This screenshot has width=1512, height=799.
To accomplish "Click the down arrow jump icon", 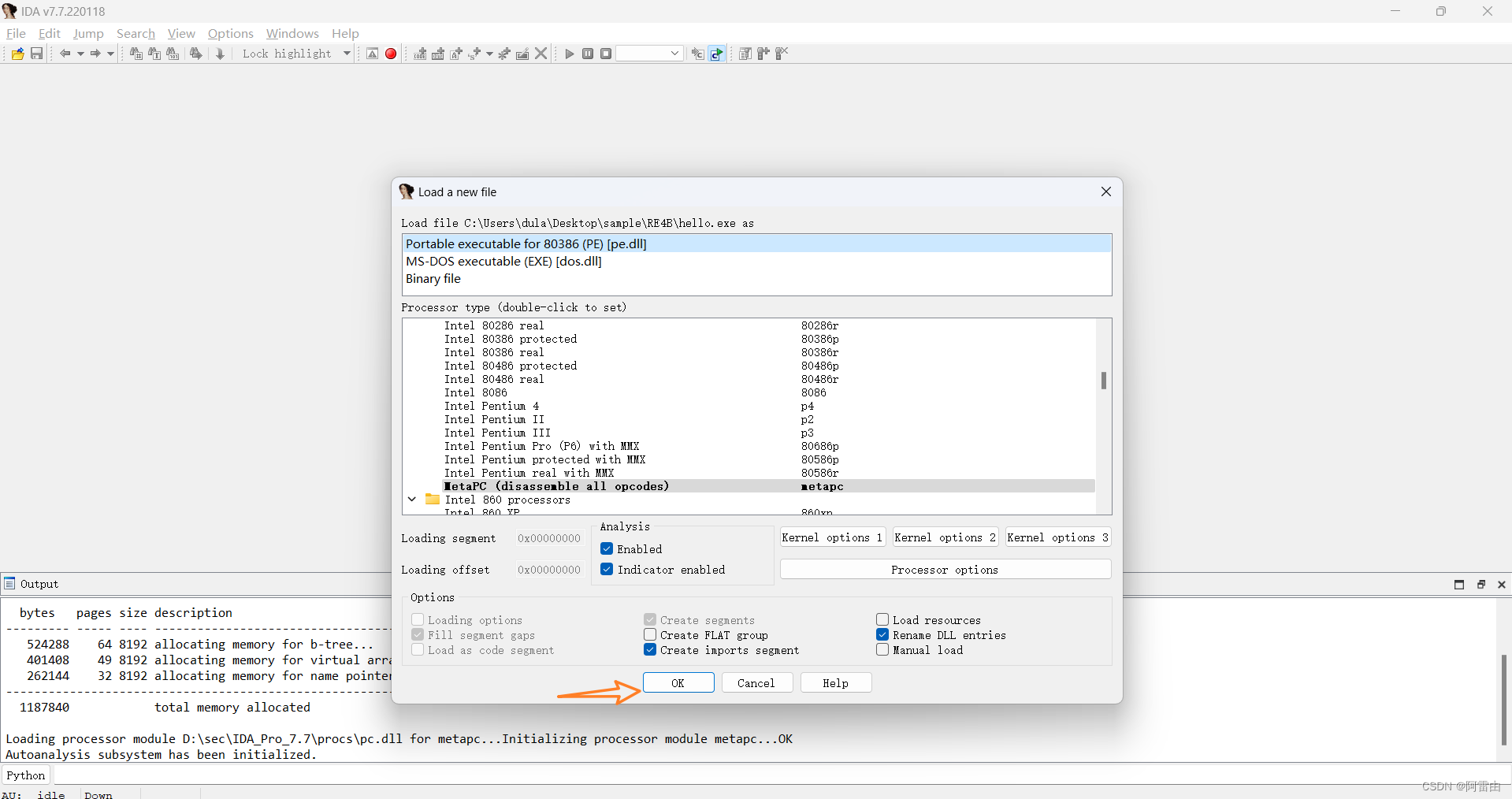I will (x=221, y=54).
